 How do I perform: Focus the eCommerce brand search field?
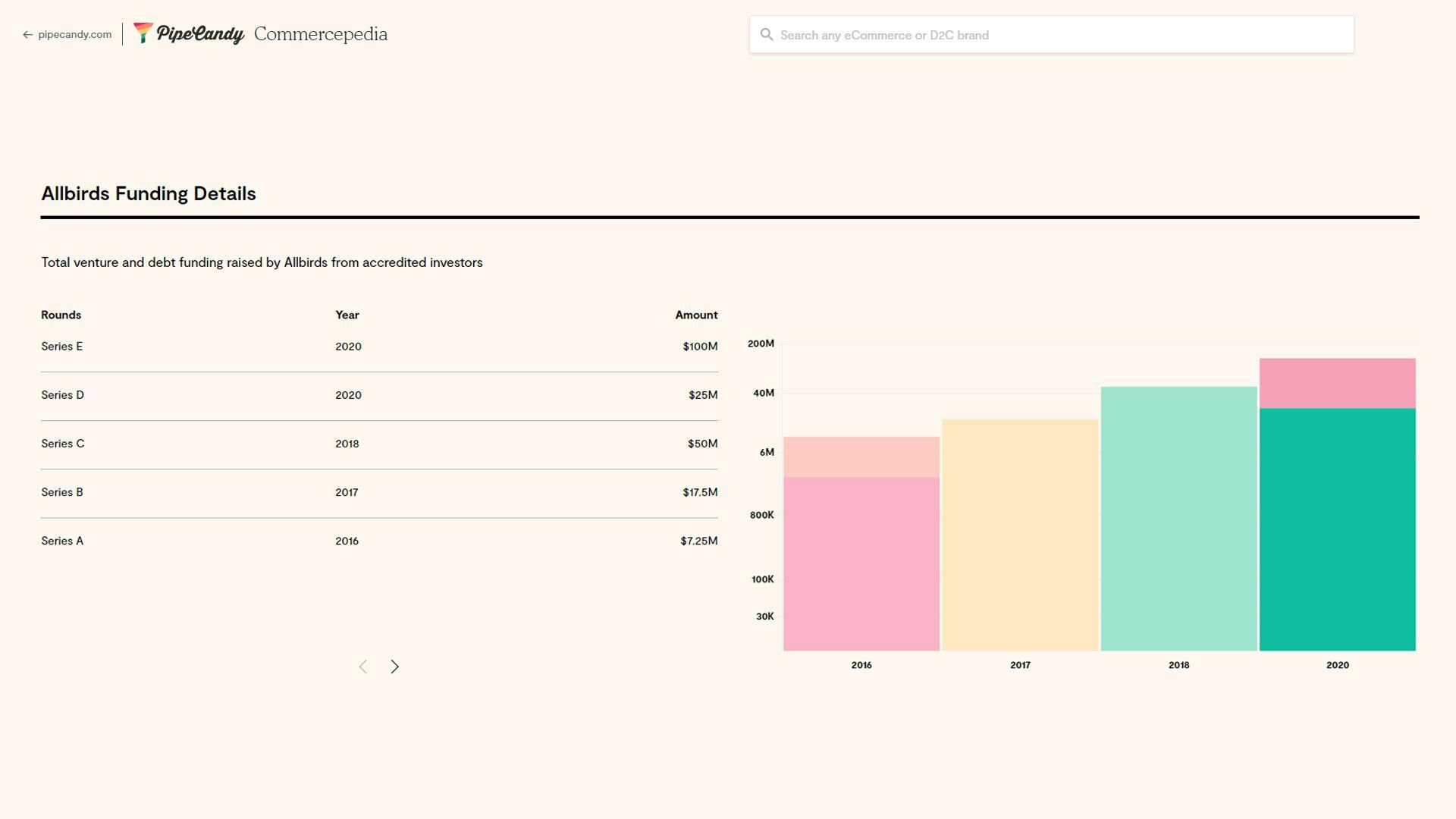coord(1051,35)
